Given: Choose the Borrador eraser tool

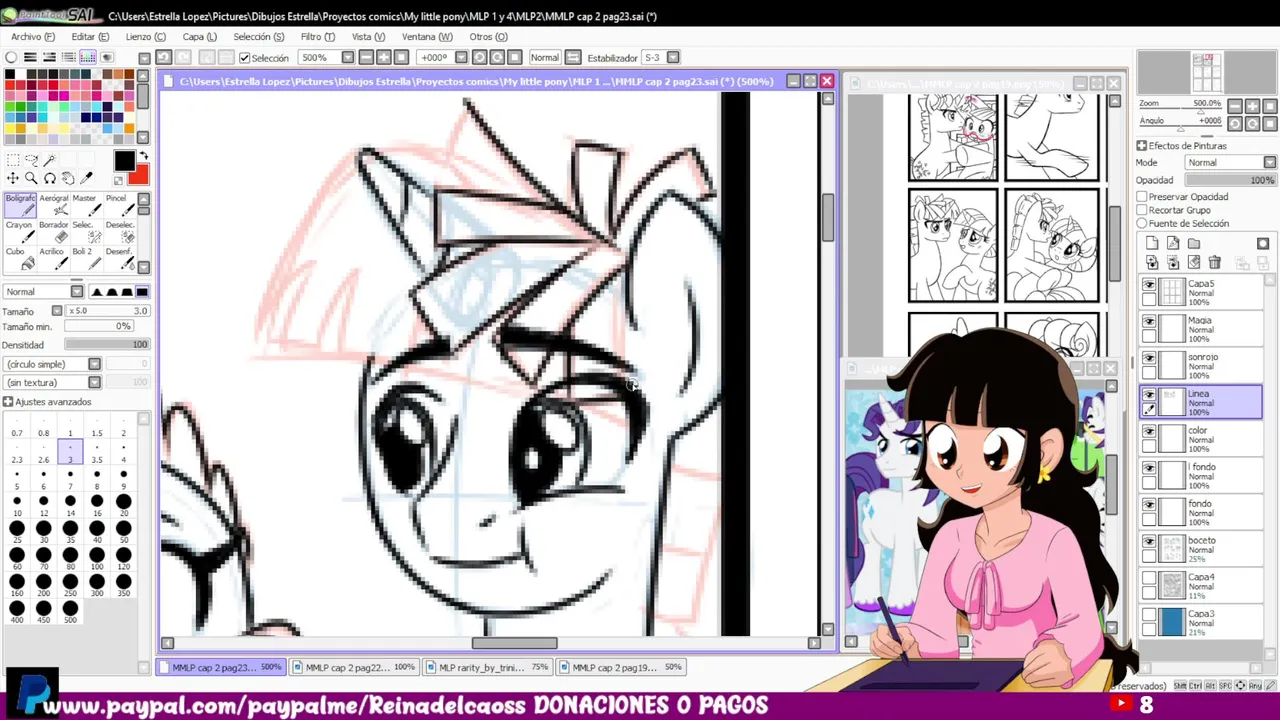Looking at the screenshot, I should [54, 232].
